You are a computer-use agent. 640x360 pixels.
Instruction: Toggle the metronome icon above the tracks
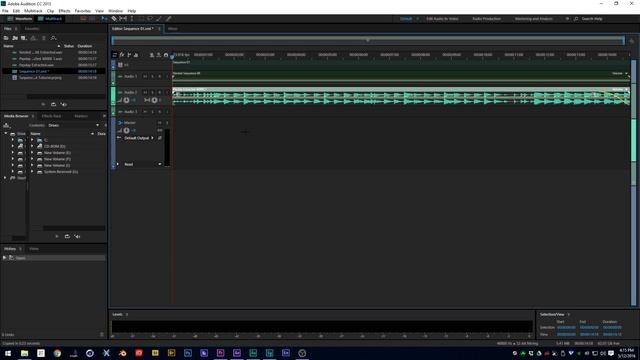click(151, 55)
